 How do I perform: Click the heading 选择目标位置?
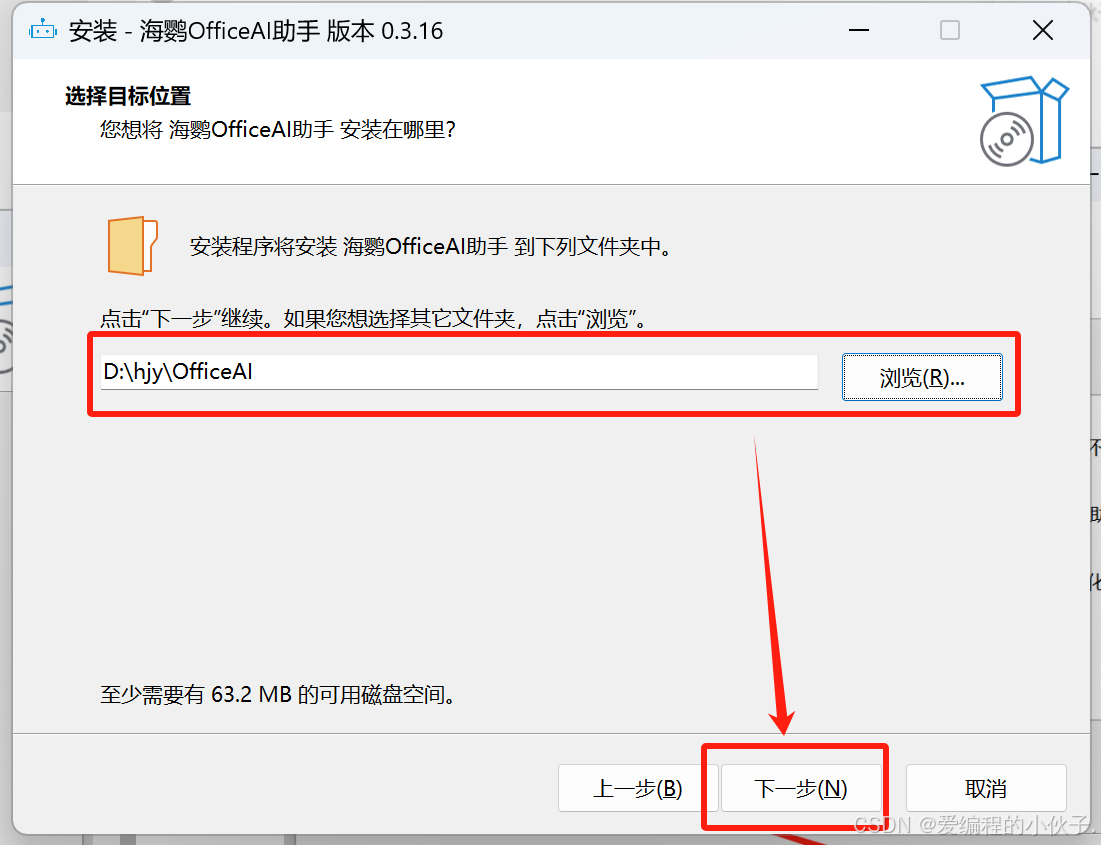point(128,96)
